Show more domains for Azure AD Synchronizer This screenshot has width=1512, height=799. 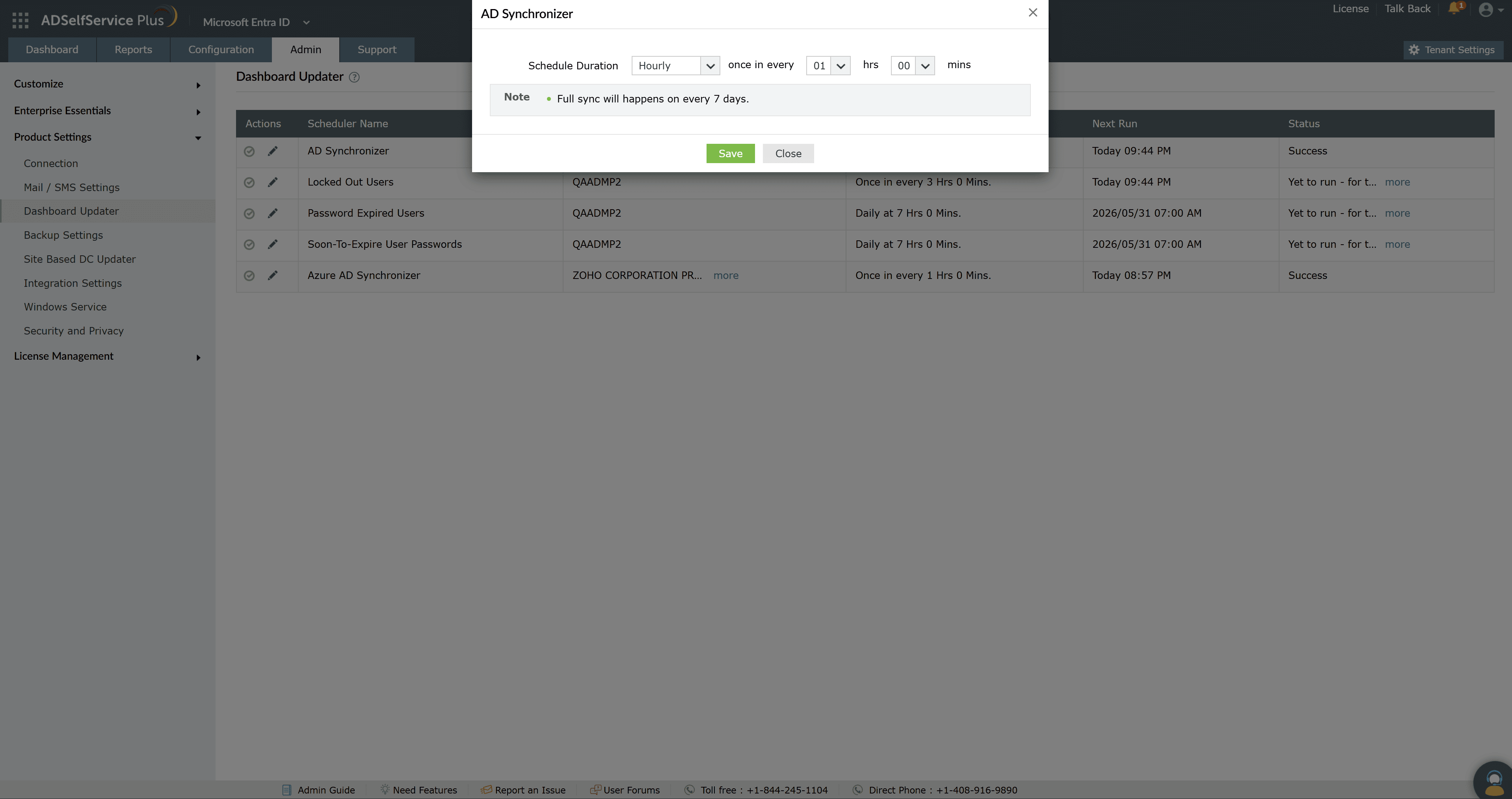coord(725,276)
